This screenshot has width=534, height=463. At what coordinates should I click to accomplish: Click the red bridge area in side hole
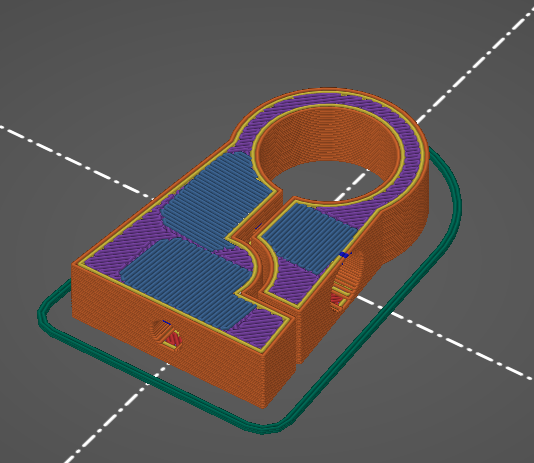click(337, 299)
